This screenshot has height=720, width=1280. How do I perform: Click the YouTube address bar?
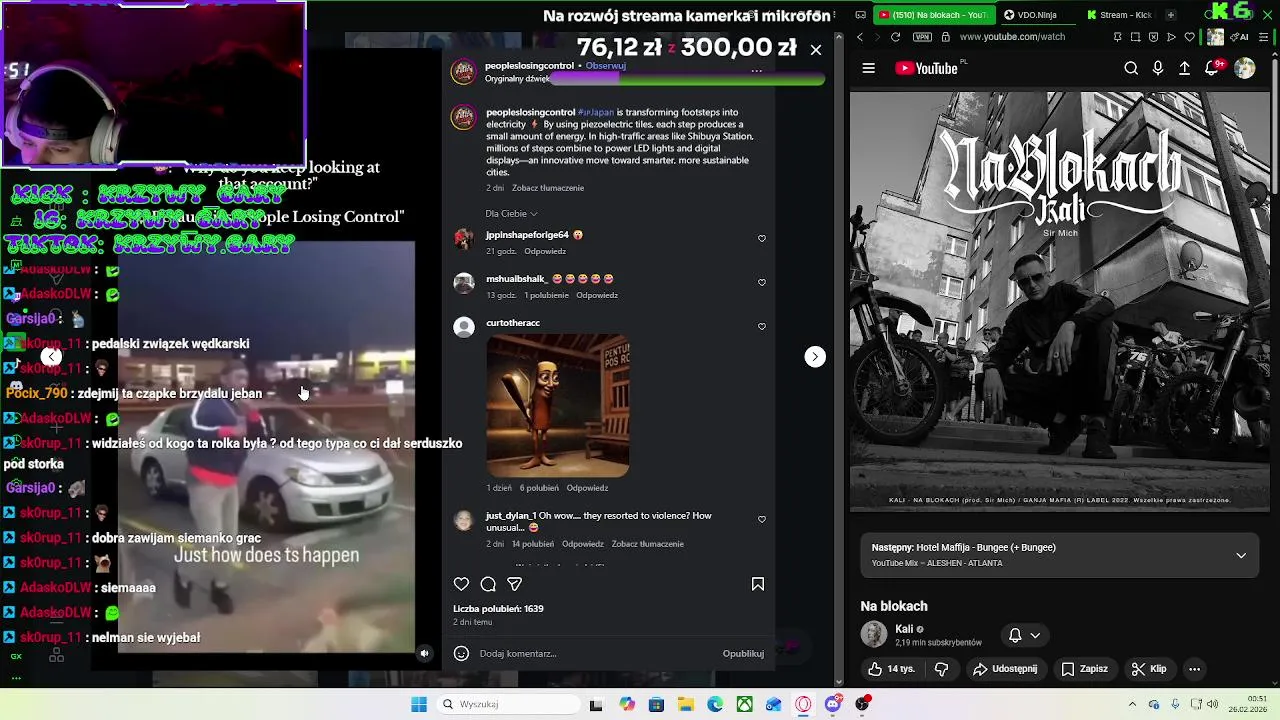1012,37
